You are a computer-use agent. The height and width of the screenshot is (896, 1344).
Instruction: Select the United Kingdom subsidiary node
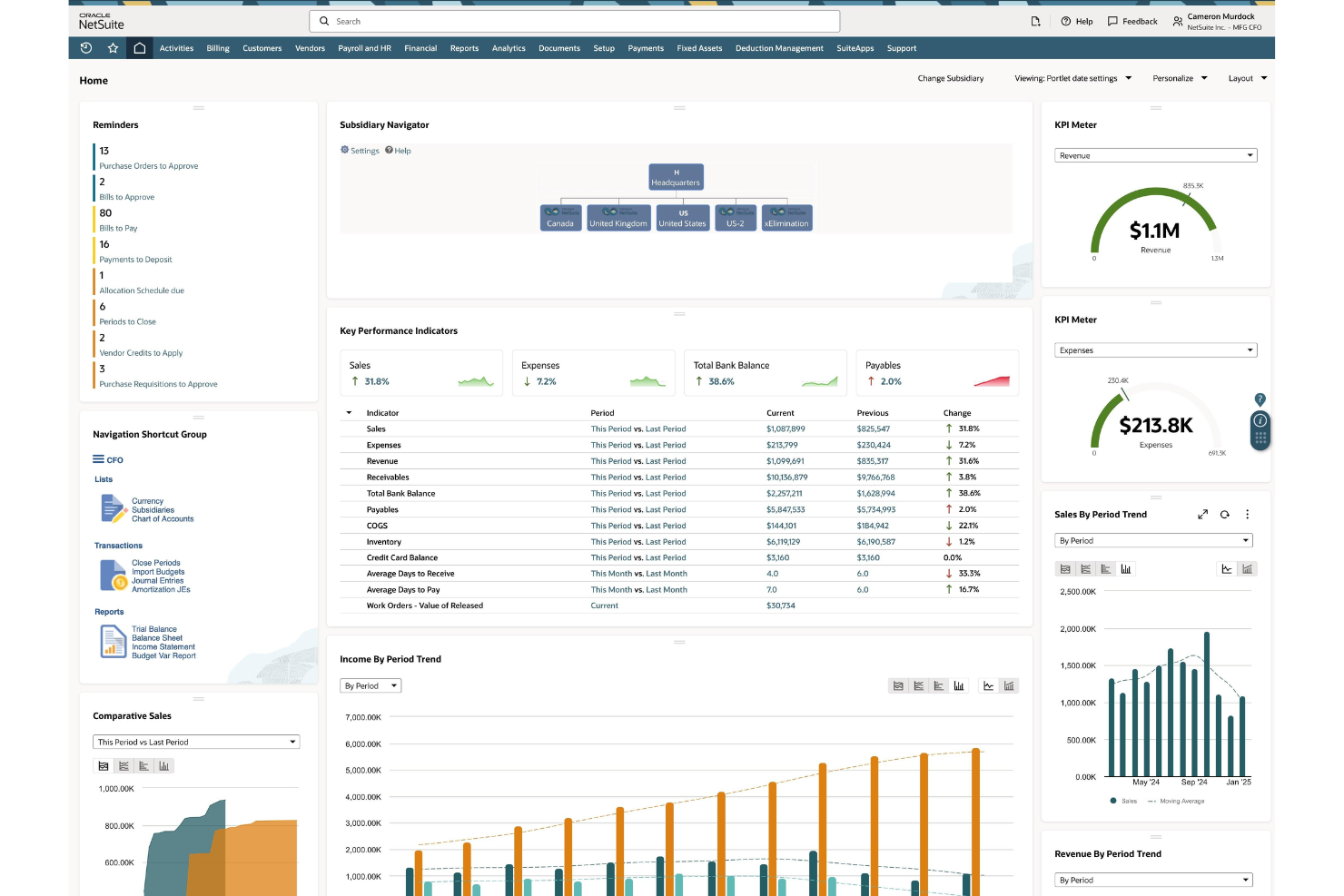(x=618, y=218)
